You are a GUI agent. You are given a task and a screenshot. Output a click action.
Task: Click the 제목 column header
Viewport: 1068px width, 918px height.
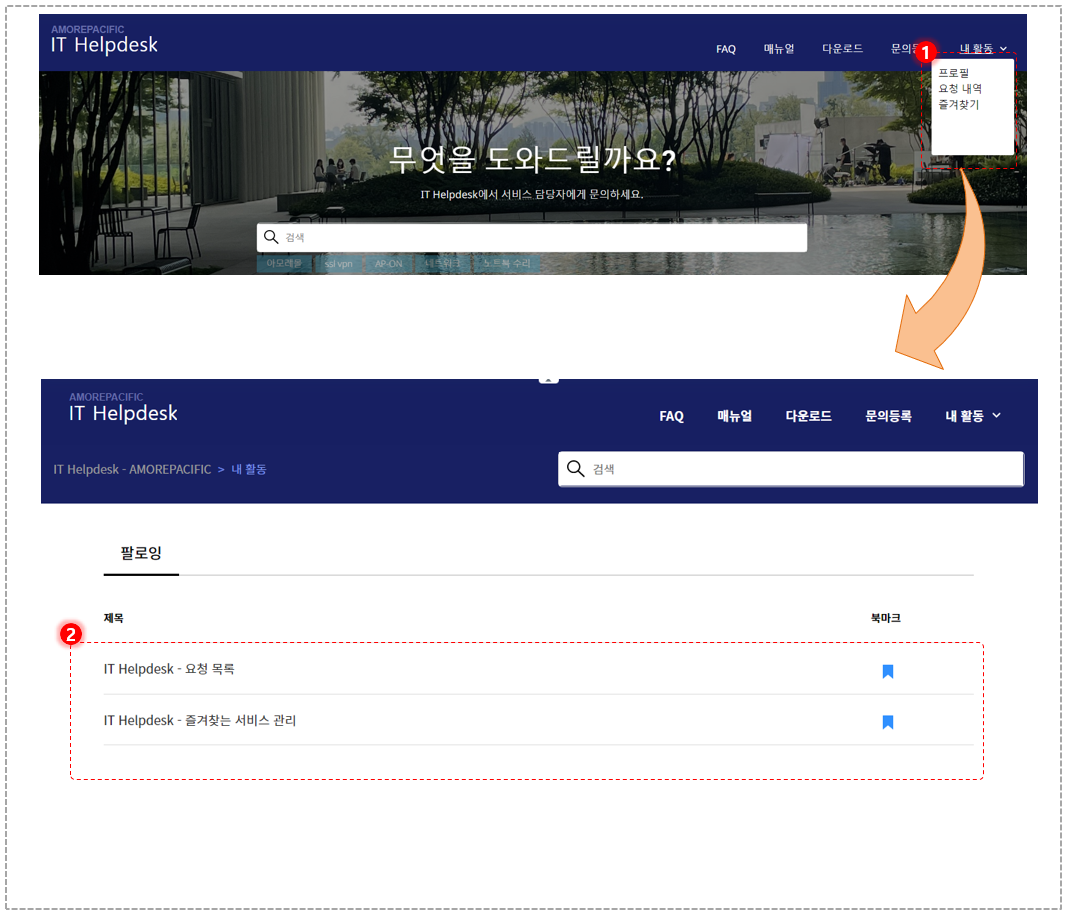pyautogui.click(x=114, y=618)
